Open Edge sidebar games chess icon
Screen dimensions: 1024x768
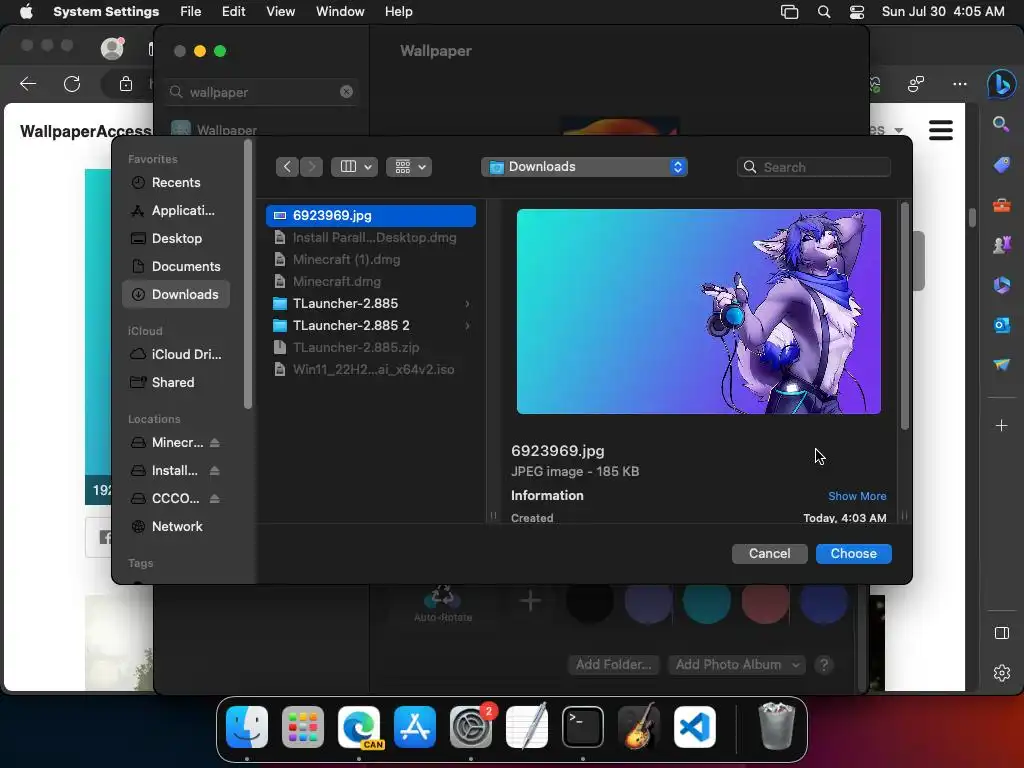click(x=1001, y=245)
